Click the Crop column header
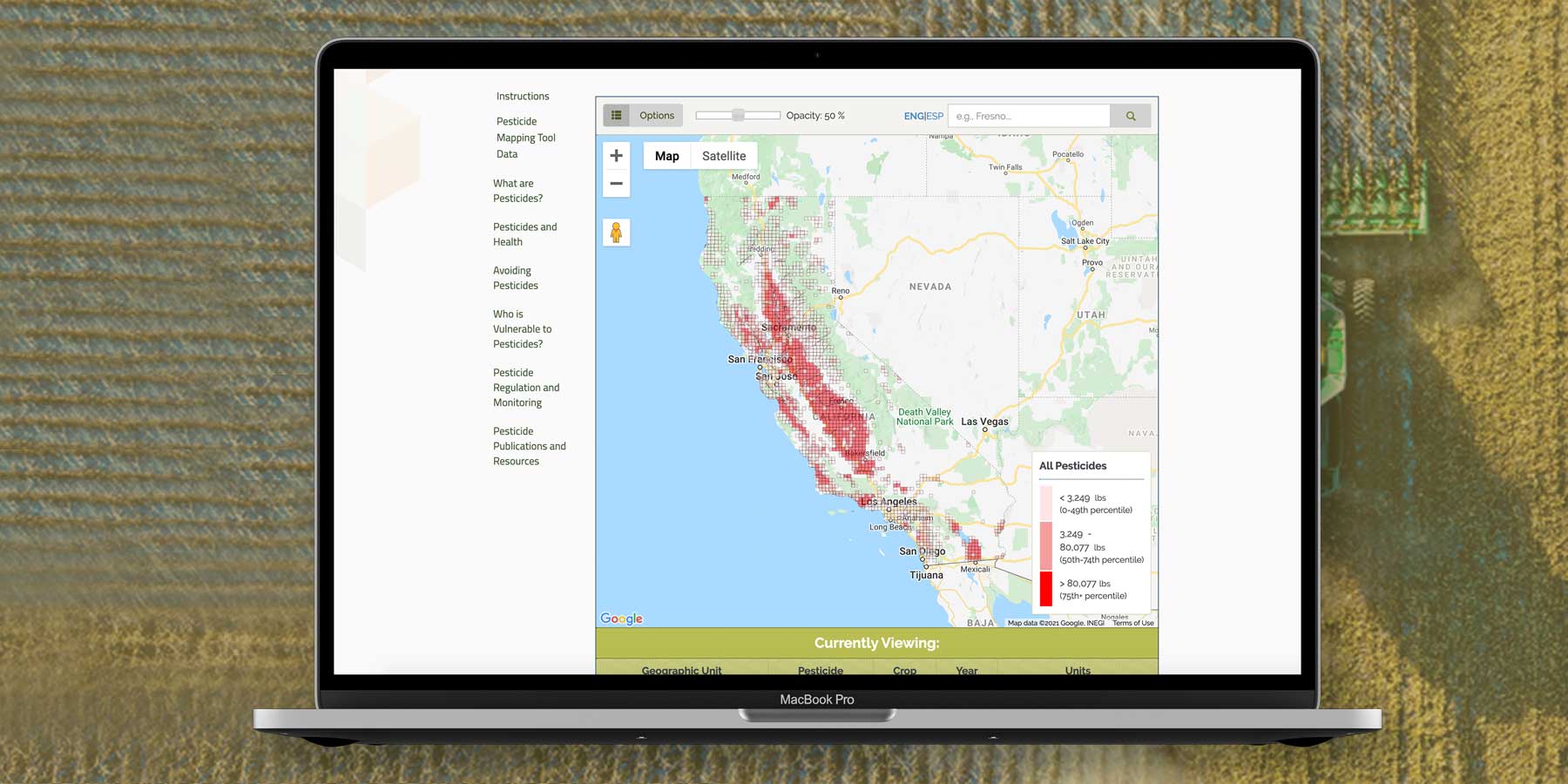The image size is (1568, 784). [x=904, y=670]
